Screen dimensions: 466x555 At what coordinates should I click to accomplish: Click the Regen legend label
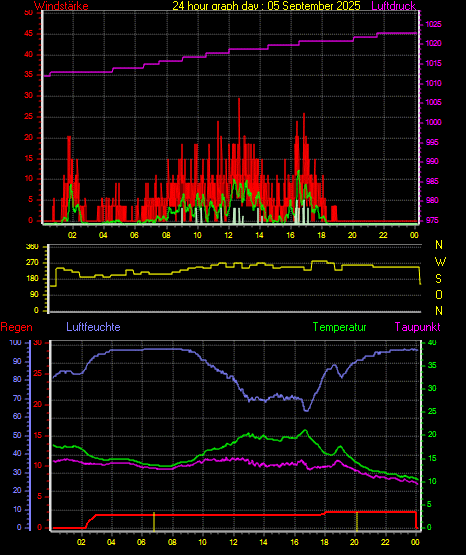tap(16, 327)
